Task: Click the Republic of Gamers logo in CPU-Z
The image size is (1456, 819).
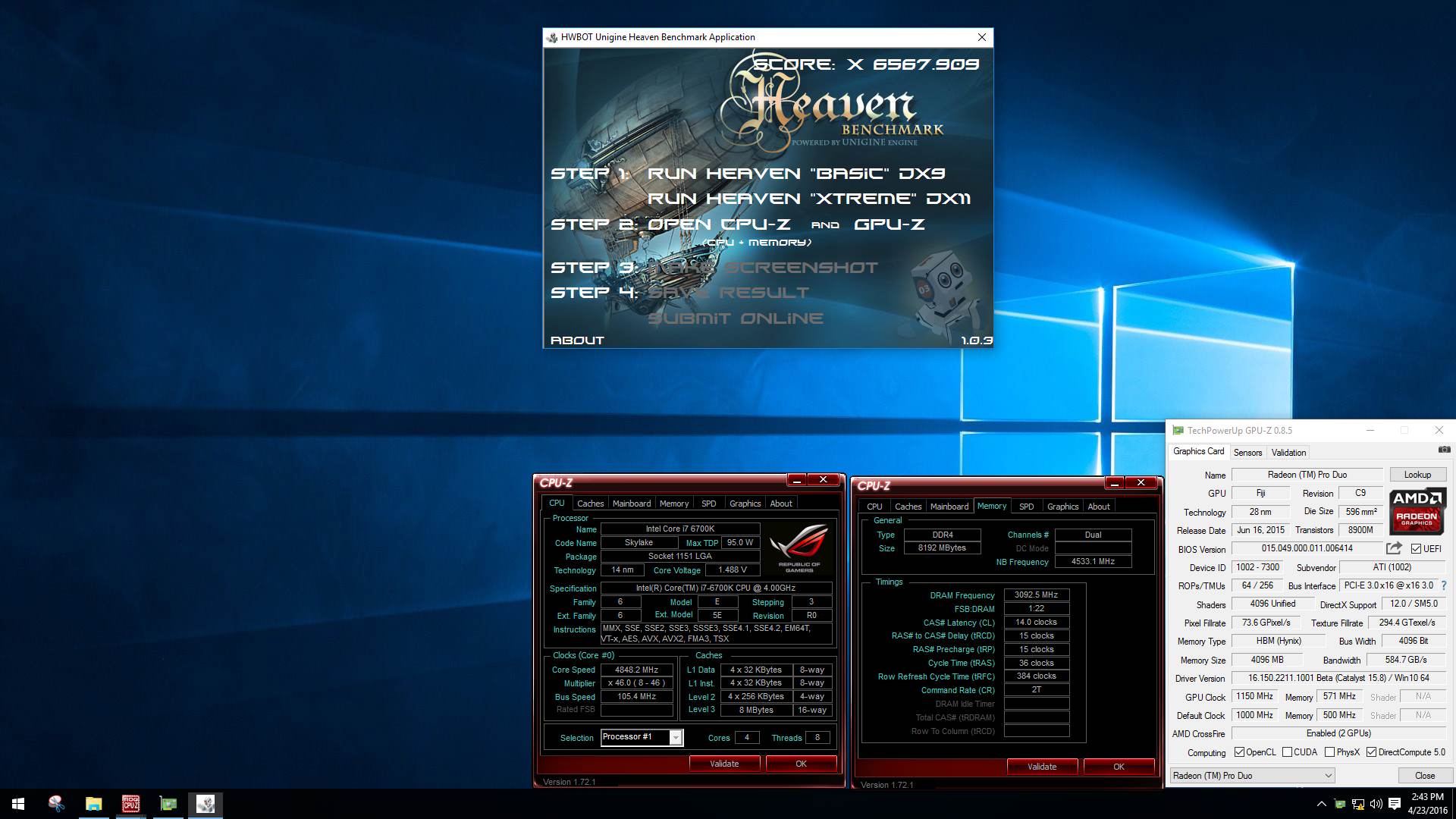Action: tap(799, 547)
